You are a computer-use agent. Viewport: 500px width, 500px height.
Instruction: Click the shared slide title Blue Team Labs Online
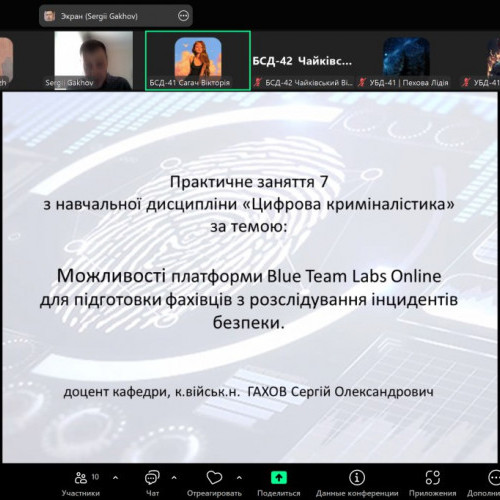[354, 276]
